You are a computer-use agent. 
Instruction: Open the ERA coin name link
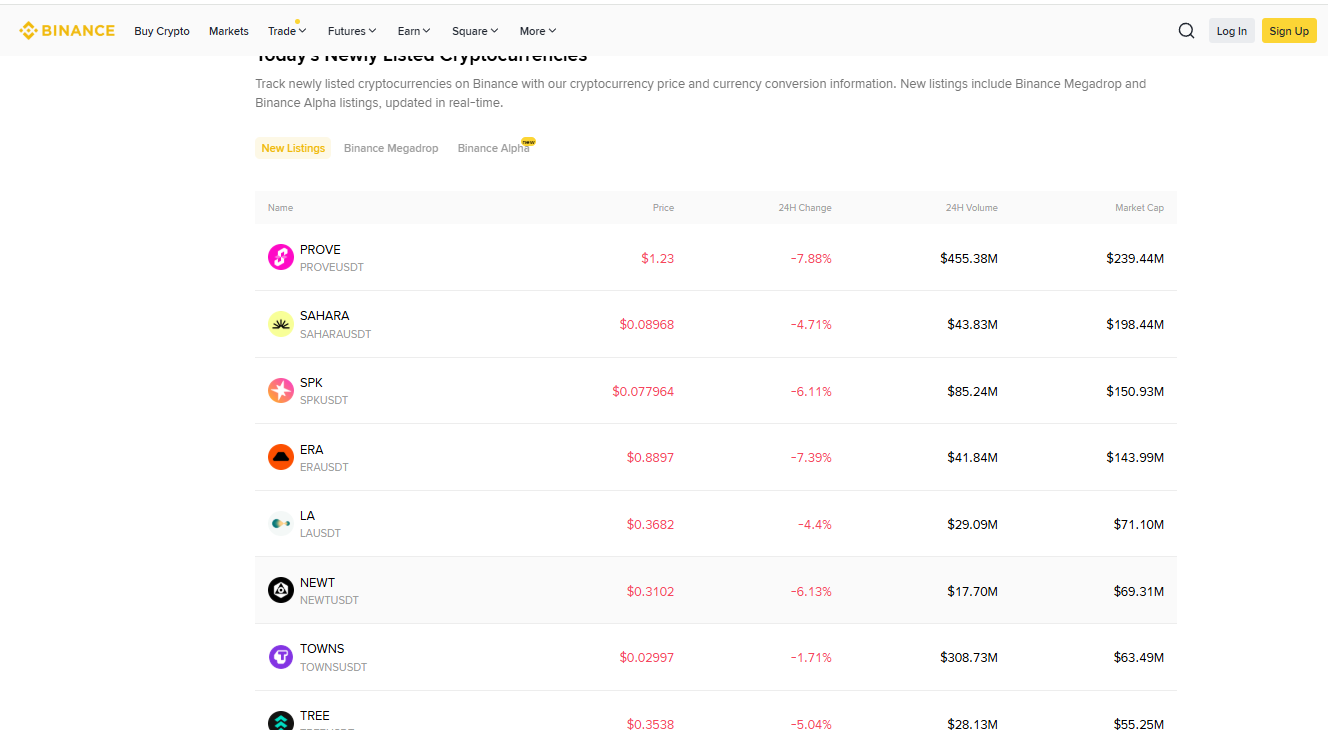pos(312,450)
